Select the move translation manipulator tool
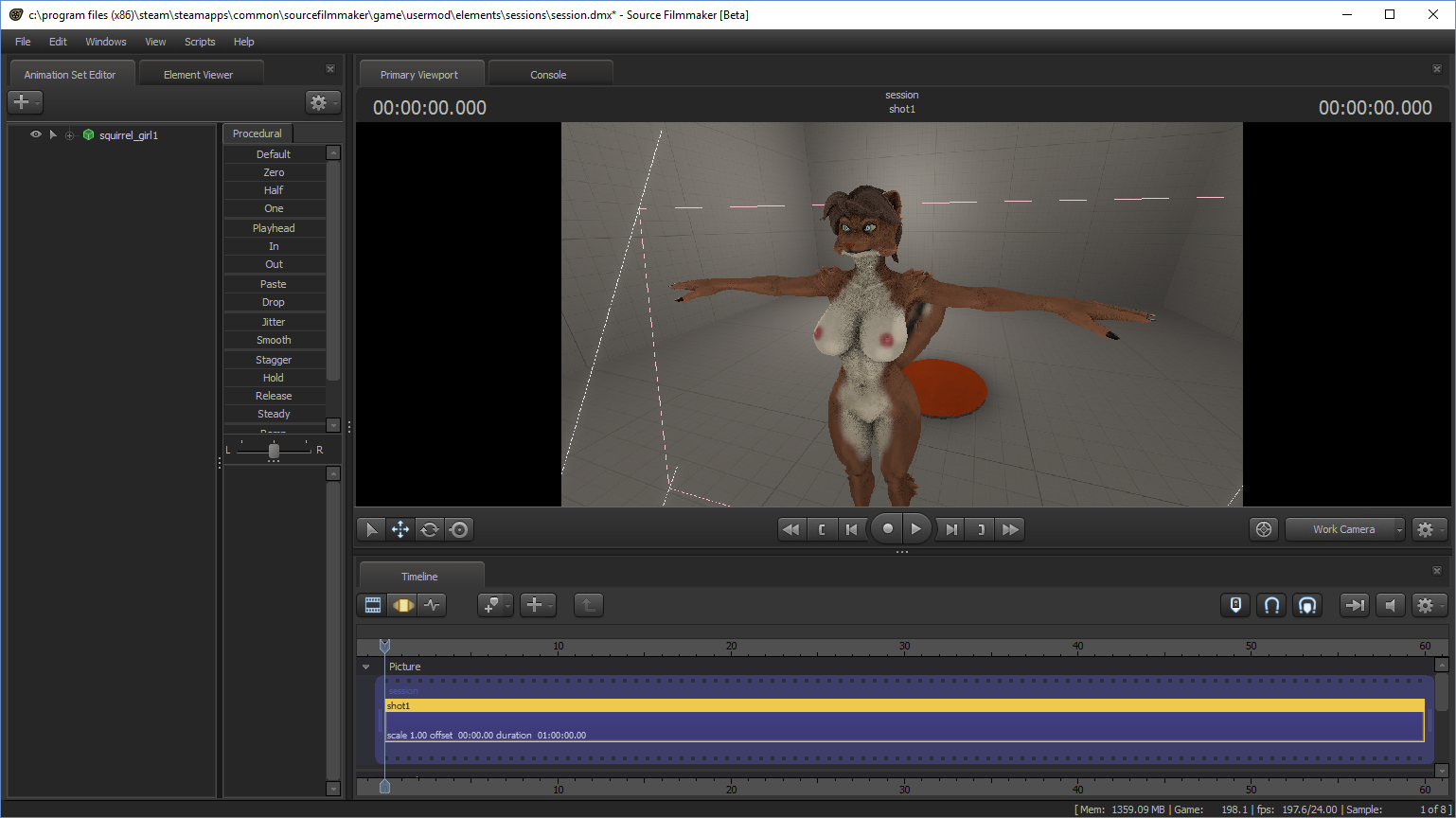1456x818 pixels. pos(400,529)
